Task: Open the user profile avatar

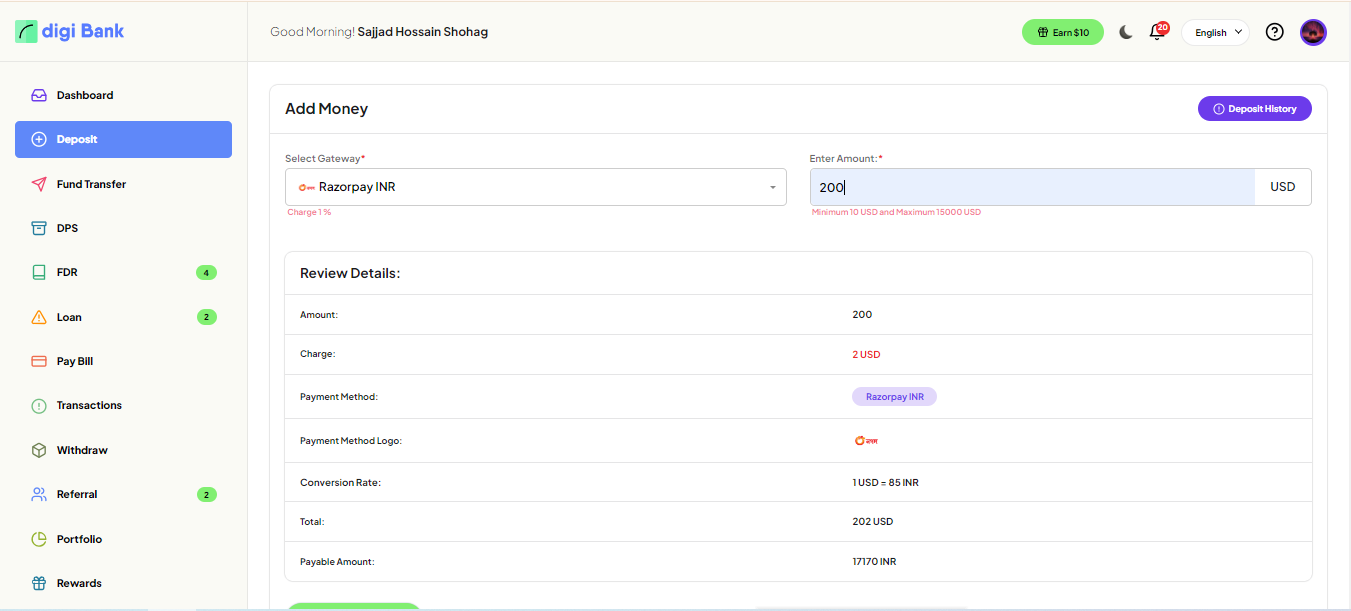Action: click(x=1313, y=32)
